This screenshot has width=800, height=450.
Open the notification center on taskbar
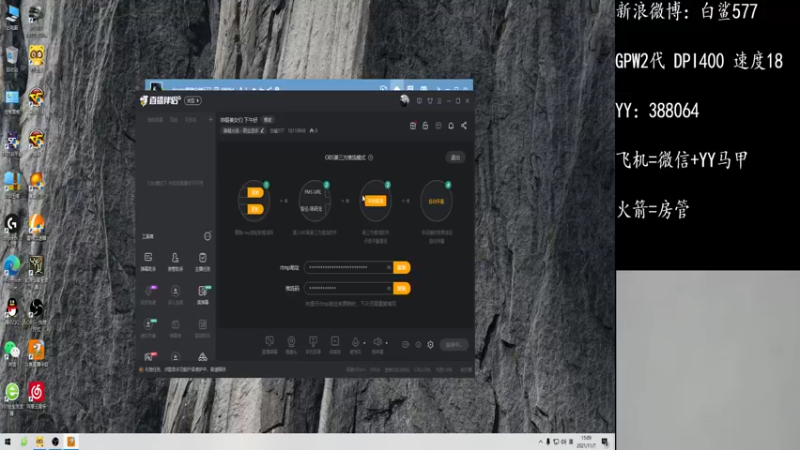[x=605, y=442]
